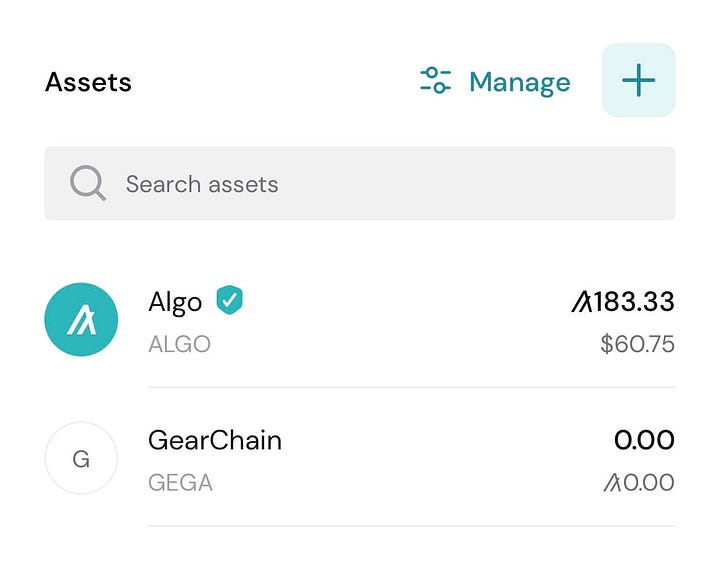Screen dimensions: 720x588
Task: Click the GearChain G avatar icon
Action: coord(81,458)
